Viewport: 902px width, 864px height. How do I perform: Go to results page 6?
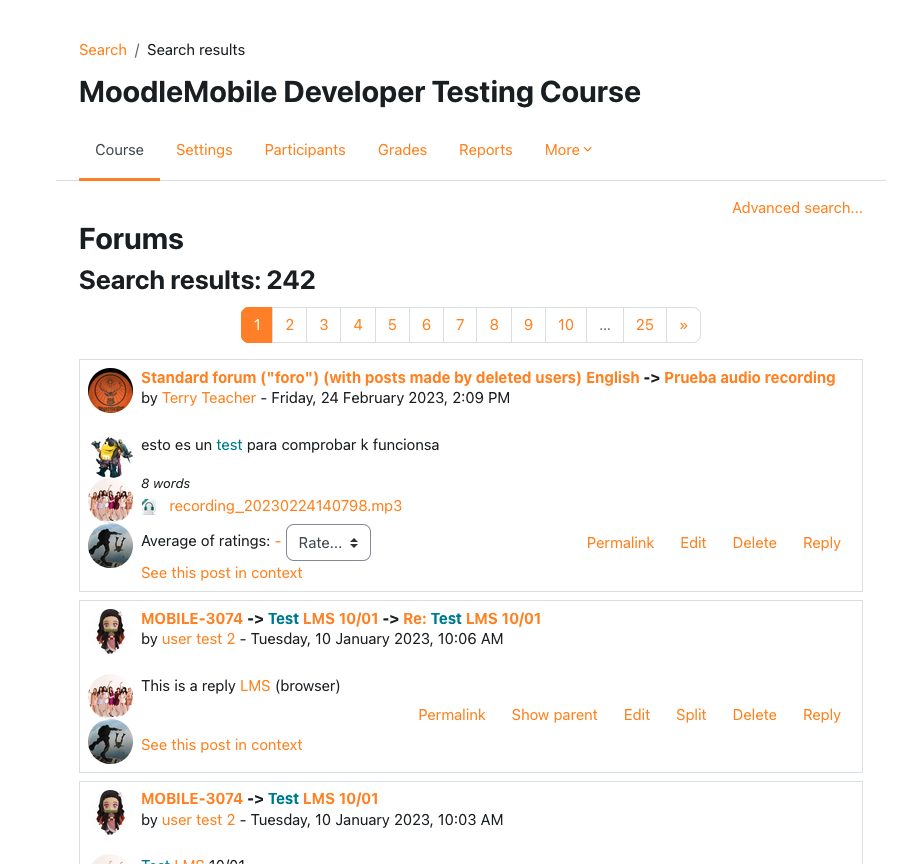(x=426, y=325)
